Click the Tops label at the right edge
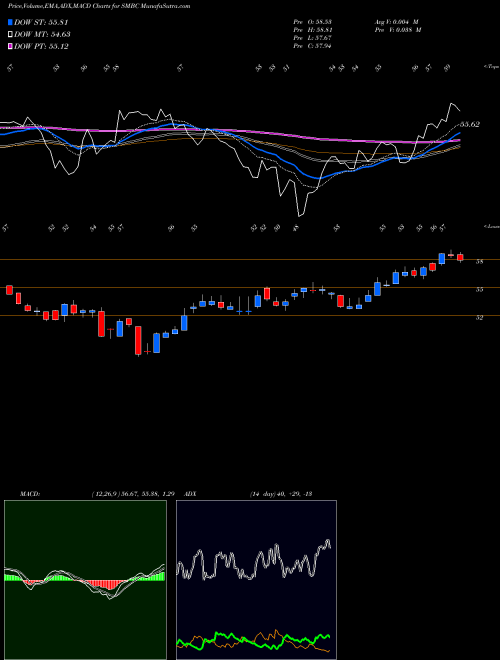Viewport: 500px width, 660px height. [491, 67]
